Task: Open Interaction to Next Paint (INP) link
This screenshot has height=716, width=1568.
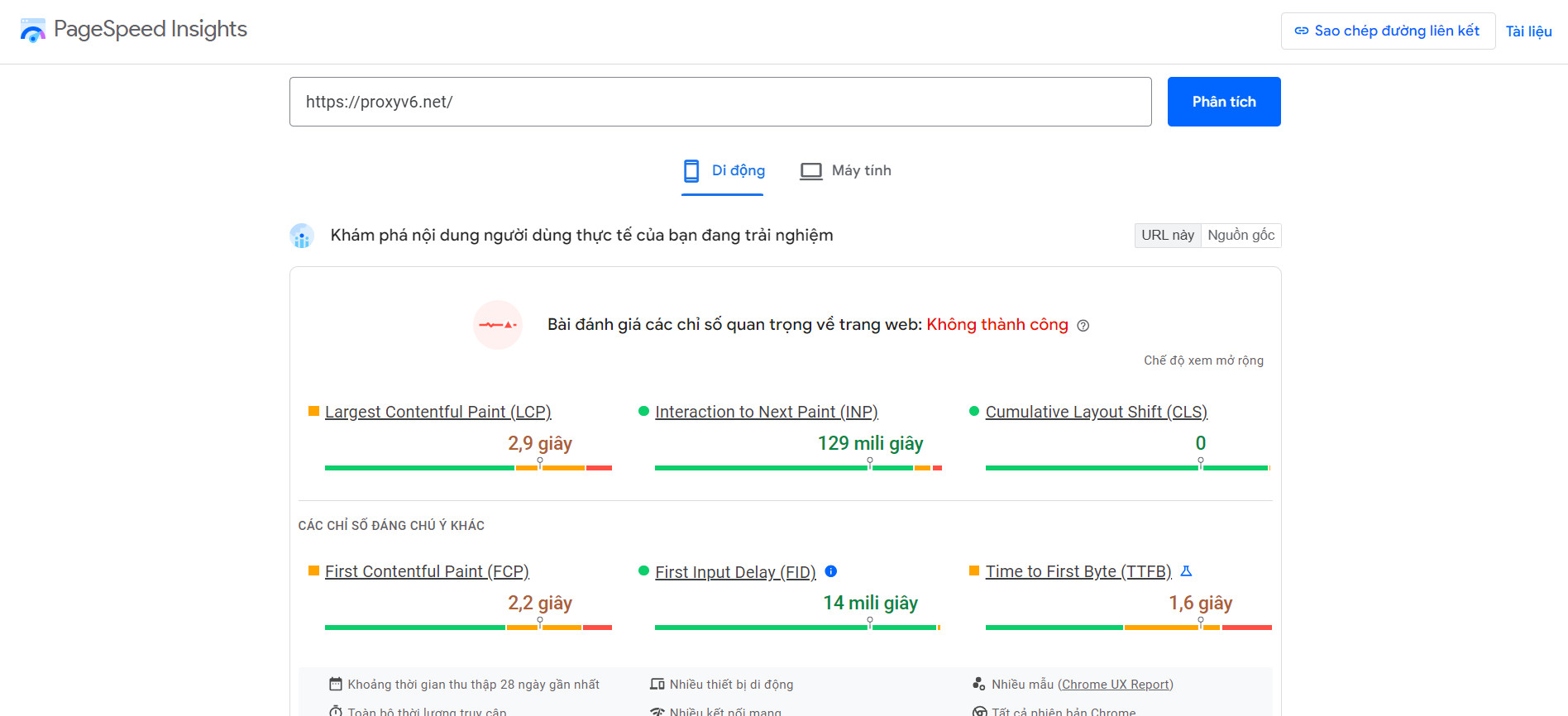Action: click(x=767, y=412)
